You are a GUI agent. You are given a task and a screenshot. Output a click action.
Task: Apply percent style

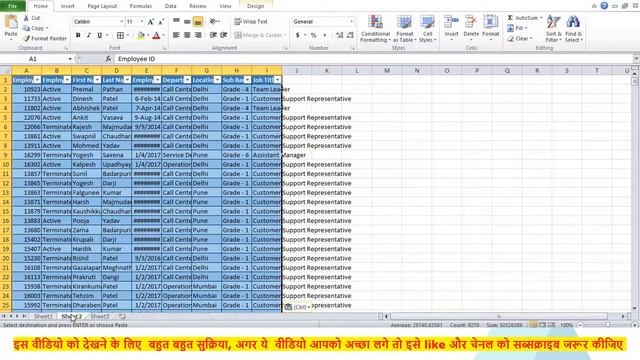click(x=313, y=36)
